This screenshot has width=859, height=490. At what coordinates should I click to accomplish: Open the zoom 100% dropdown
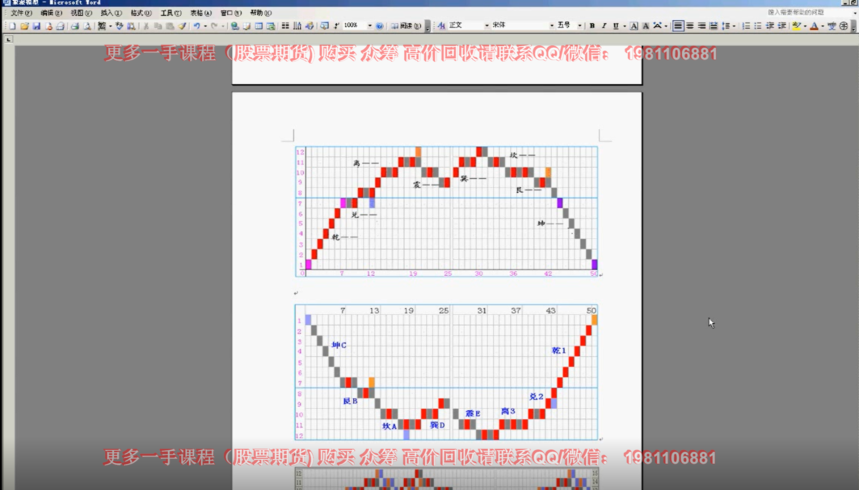click(368, 26)
